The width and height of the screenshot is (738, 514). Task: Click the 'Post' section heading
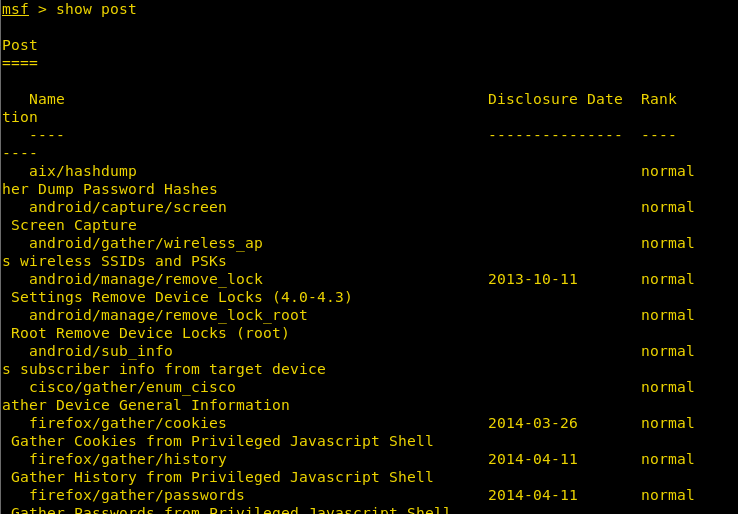click(x=20, y=45)
